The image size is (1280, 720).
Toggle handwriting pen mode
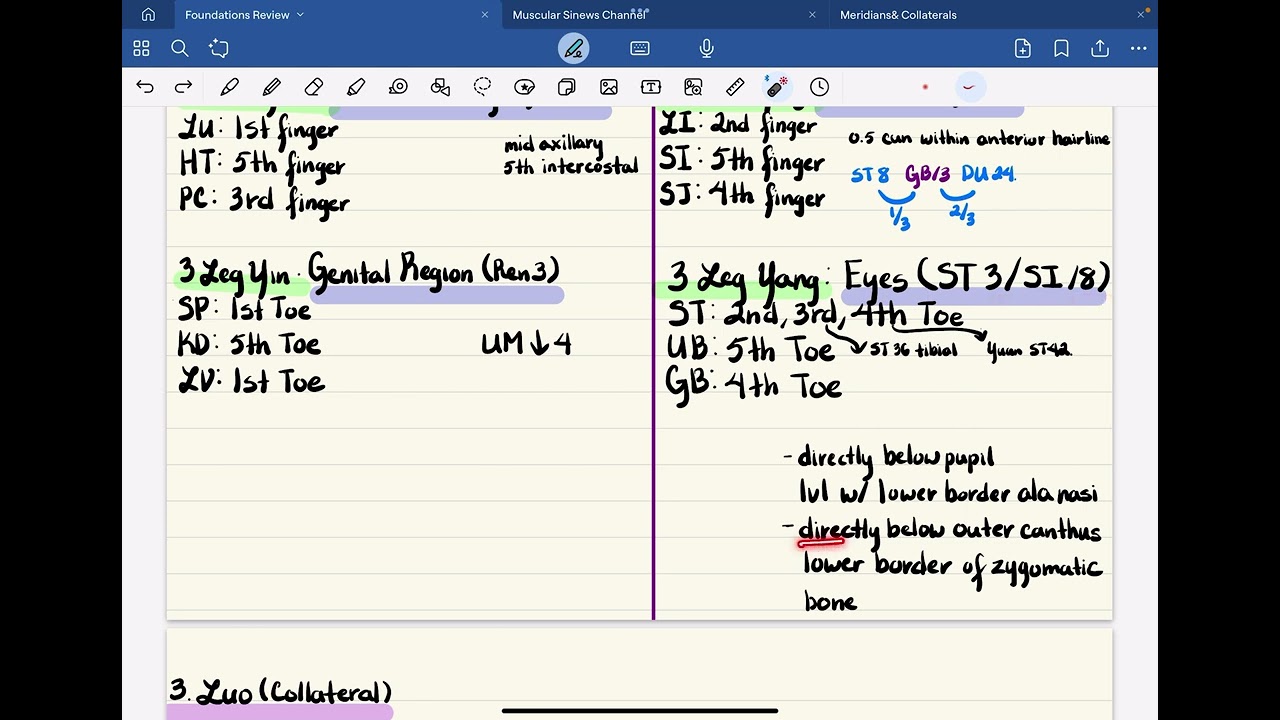click(574, 48)
